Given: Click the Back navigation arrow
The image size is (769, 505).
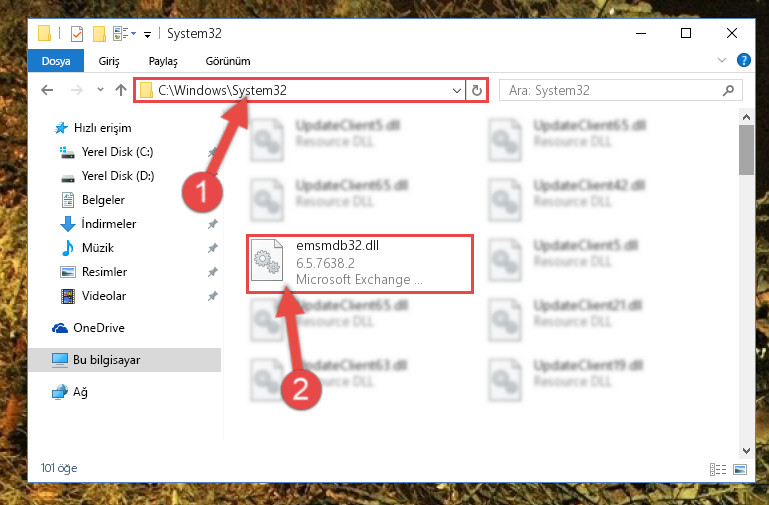Looking at the screenshot, I should pos(47,90).
